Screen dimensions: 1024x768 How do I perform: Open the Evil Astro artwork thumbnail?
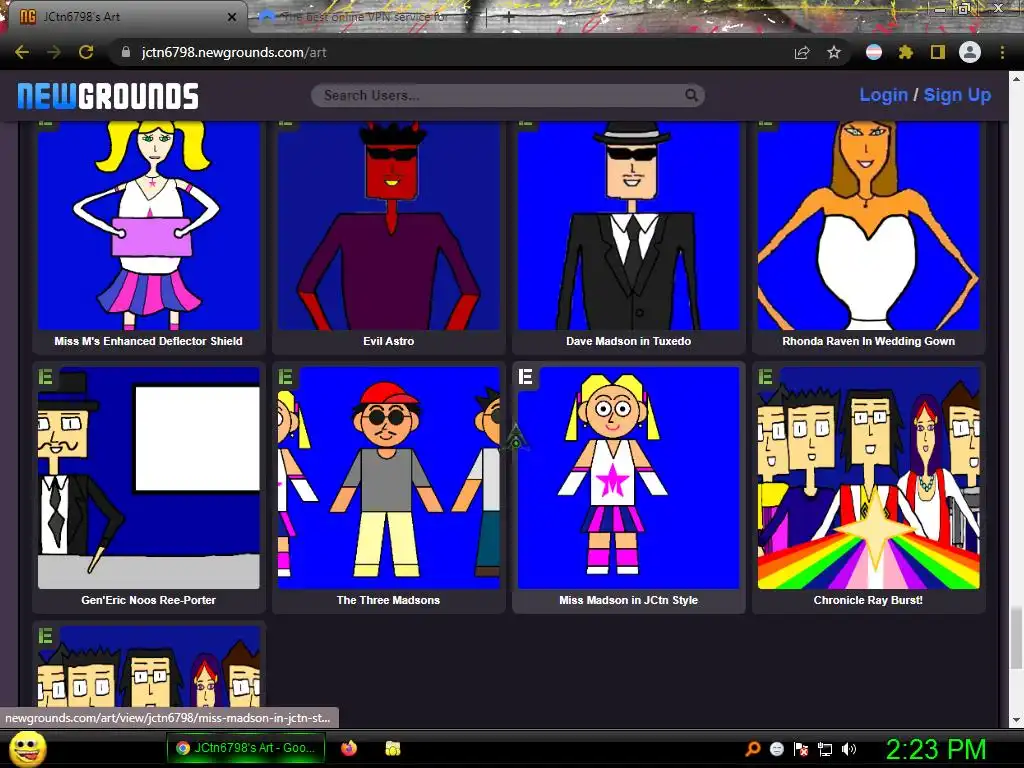[x=389, y=225]
